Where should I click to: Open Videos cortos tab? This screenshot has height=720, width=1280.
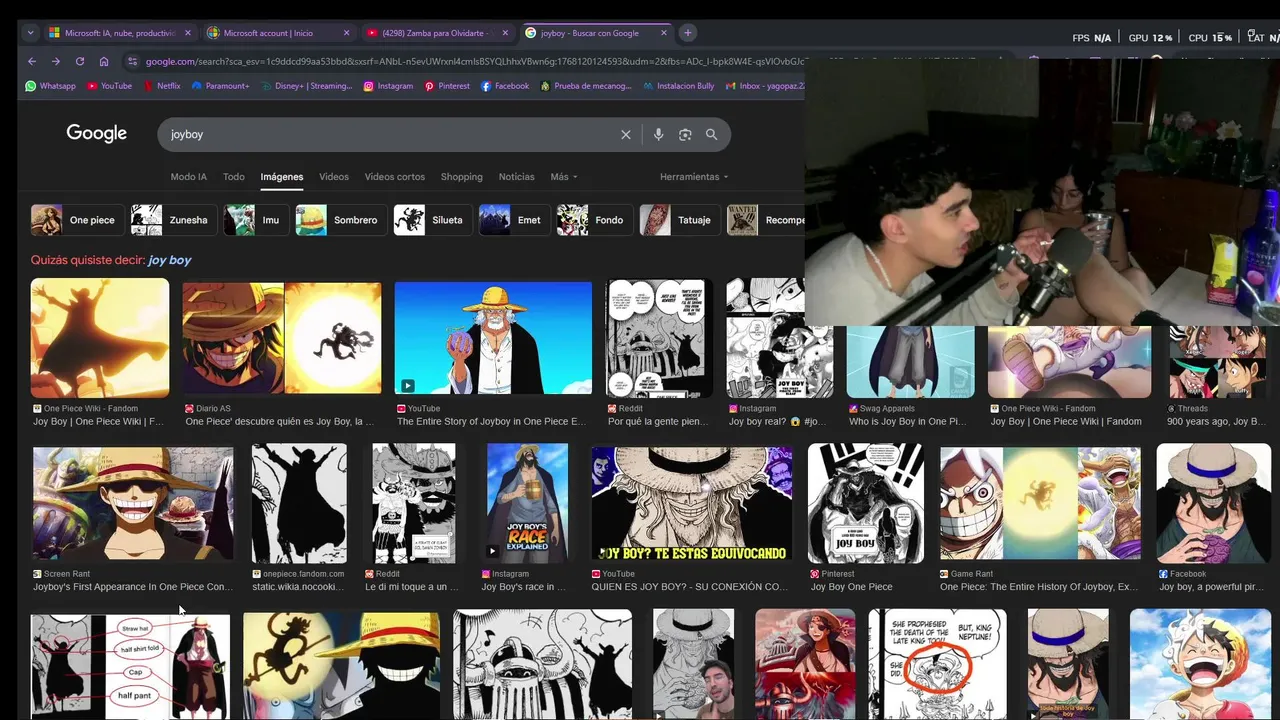click(x=395, y=177)
